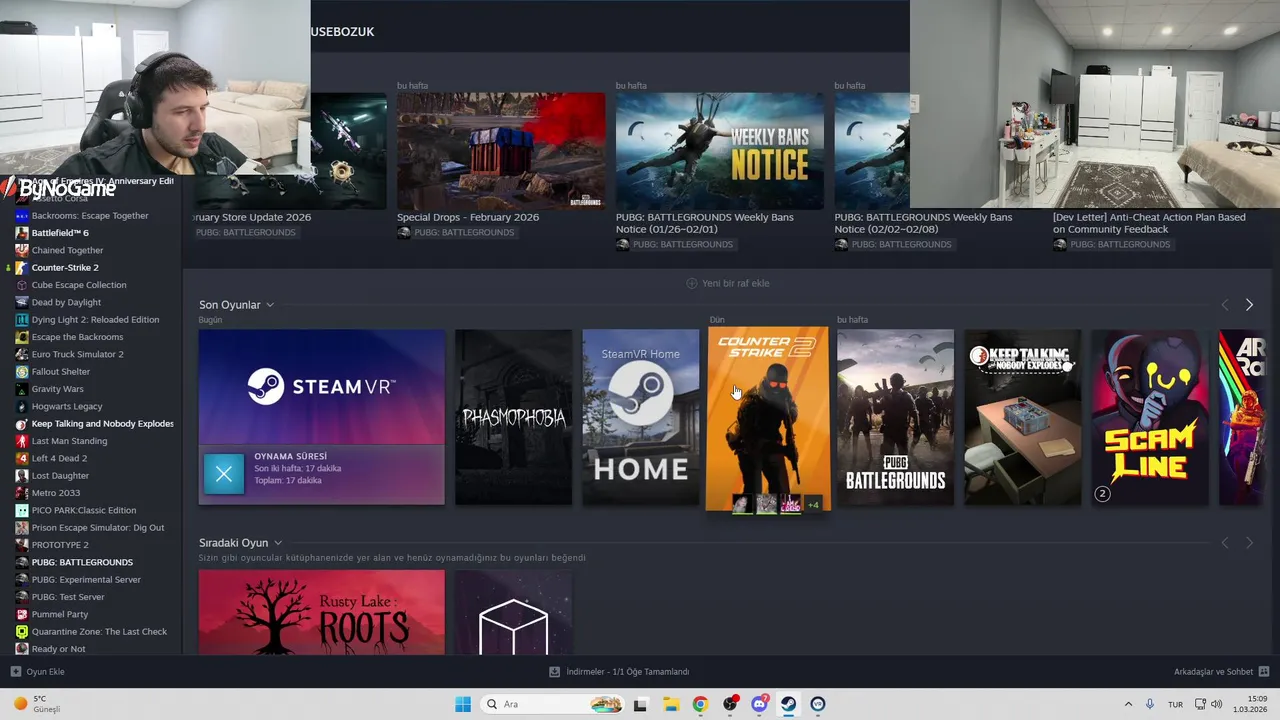Open the PUBG Battlegrounds cover in Son Oyunlar
The image size is (1280, 720).
click(x=895, y=417)
